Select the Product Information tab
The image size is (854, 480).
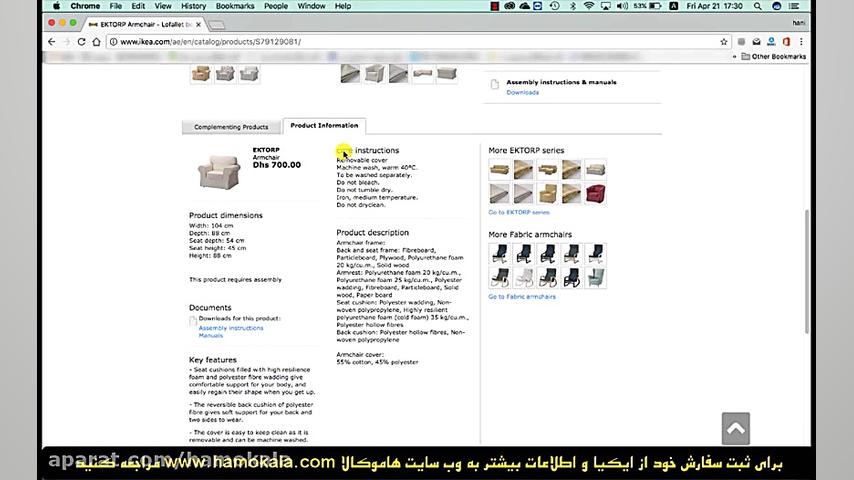[324, 126]
